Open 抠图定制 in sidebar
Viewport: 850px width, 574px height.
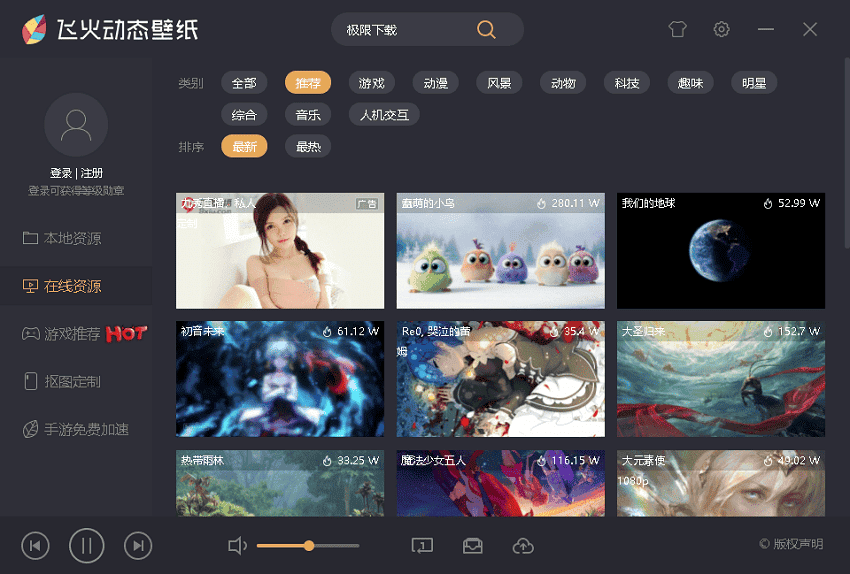click(x=76, y=382)
